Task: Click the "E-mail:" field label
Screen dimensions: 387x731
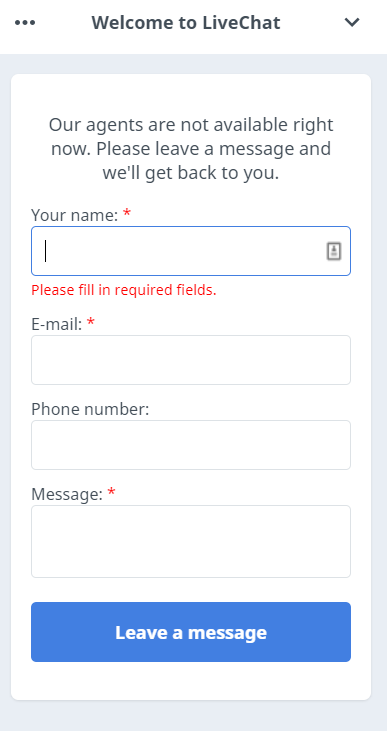Action: pos(57,324)
